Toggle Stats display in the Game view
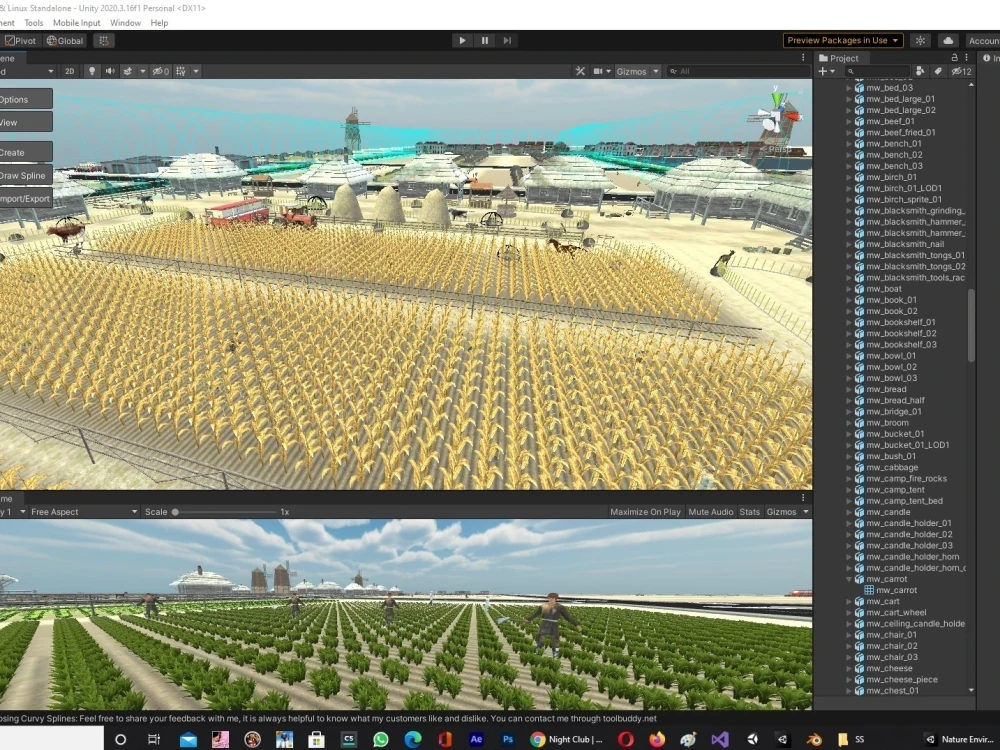Viewport: 1000px width, 750px height. click(x=749, y=511)
